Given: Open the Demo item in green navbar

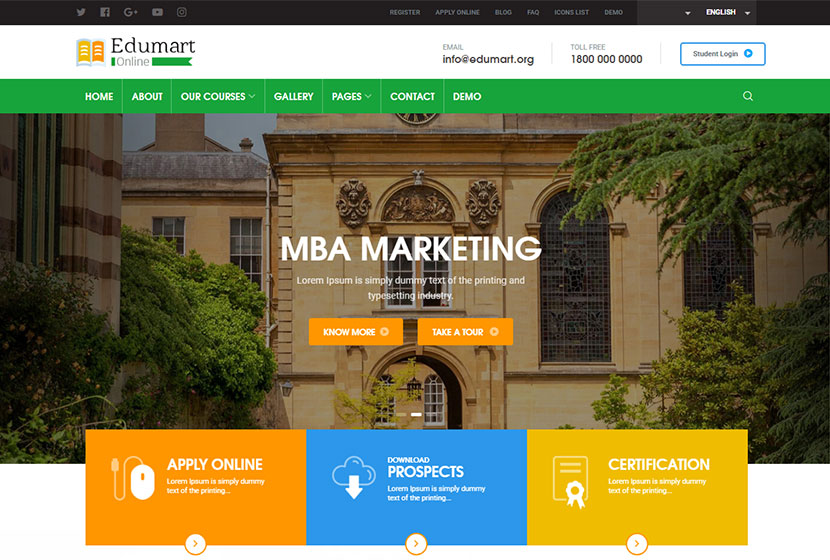Looking at the screenshot, I should point(467,96).
